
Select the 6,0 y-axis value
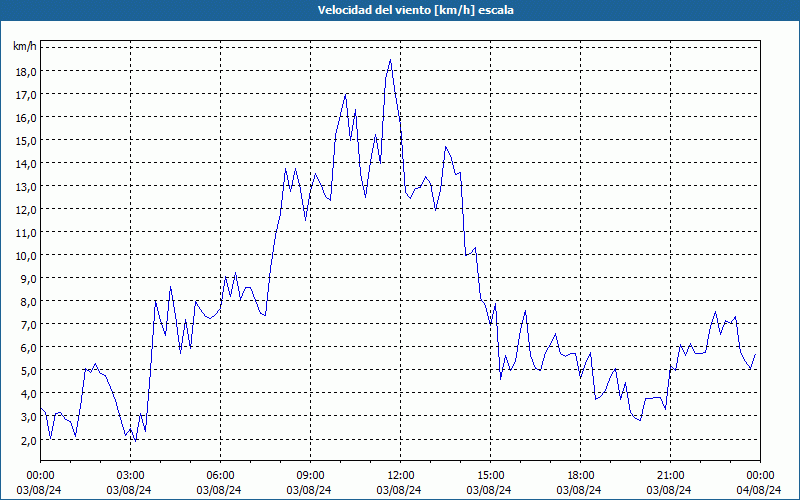click(x=28, y=347)
